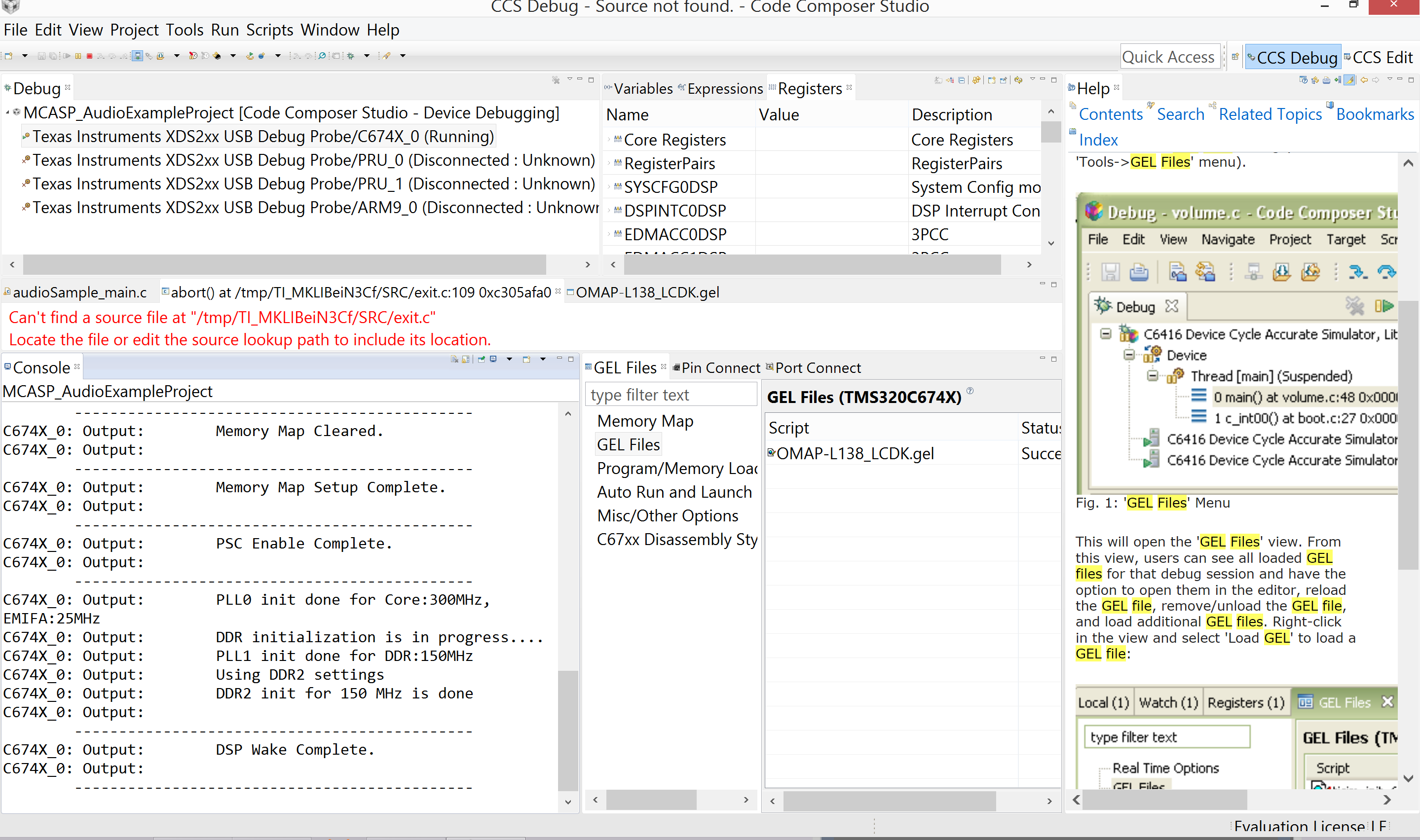Click the help question mark beside GEL Files title
The image size is (1420, 840).
[x=970, y=391]
